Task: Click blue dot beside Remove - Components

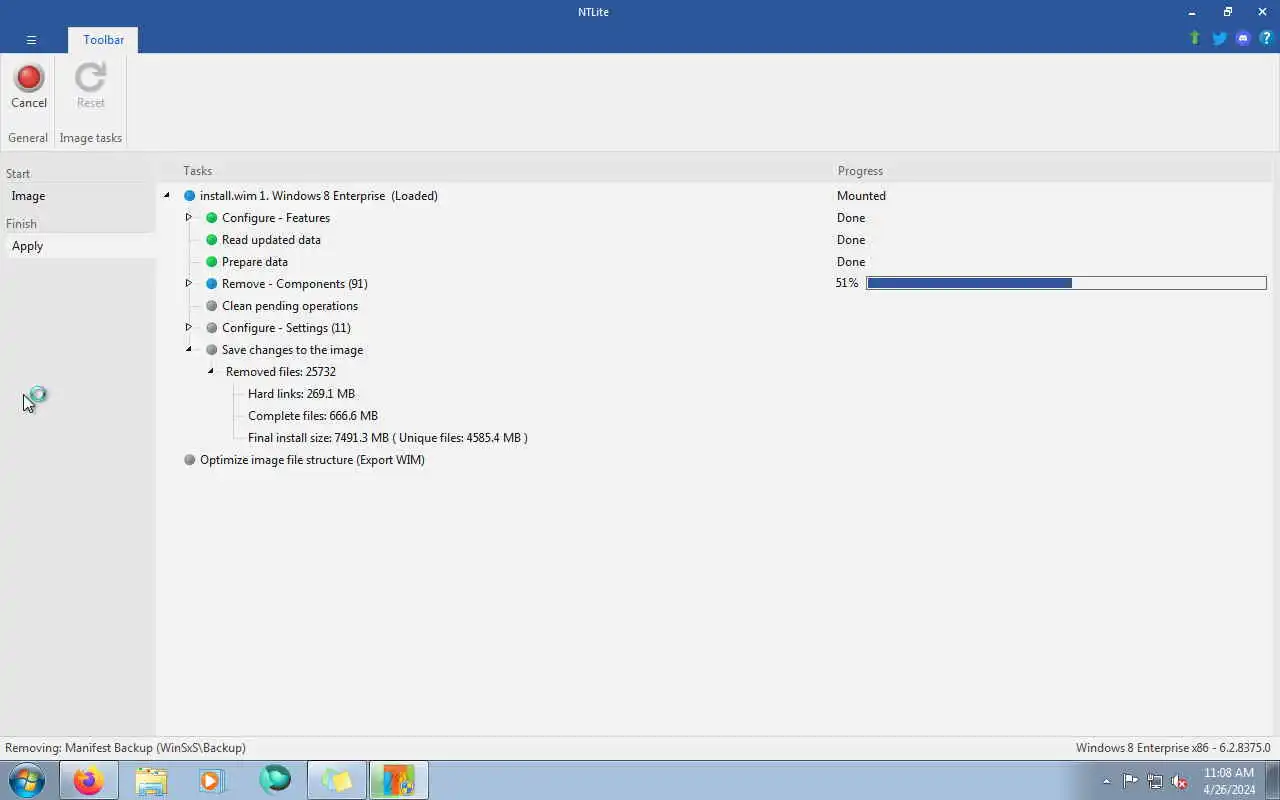Action: coord(211,284)
